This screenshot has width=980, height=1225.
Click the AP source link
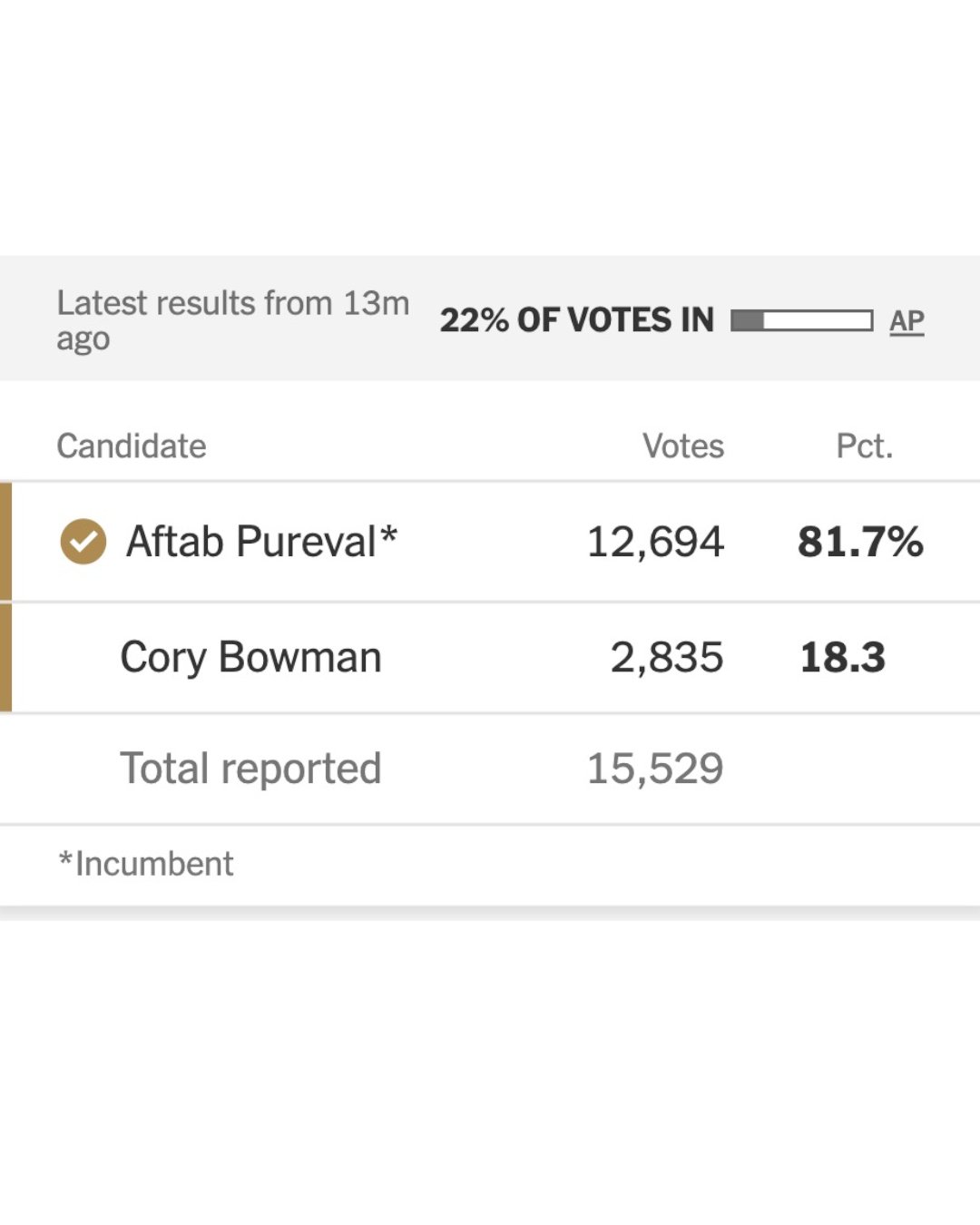pos(906,320)
